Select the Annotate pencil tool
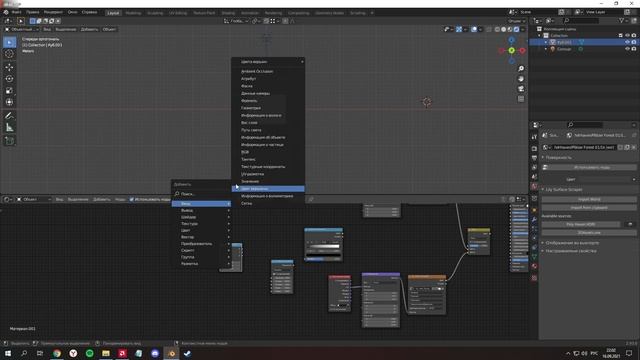 click(9, 116)
